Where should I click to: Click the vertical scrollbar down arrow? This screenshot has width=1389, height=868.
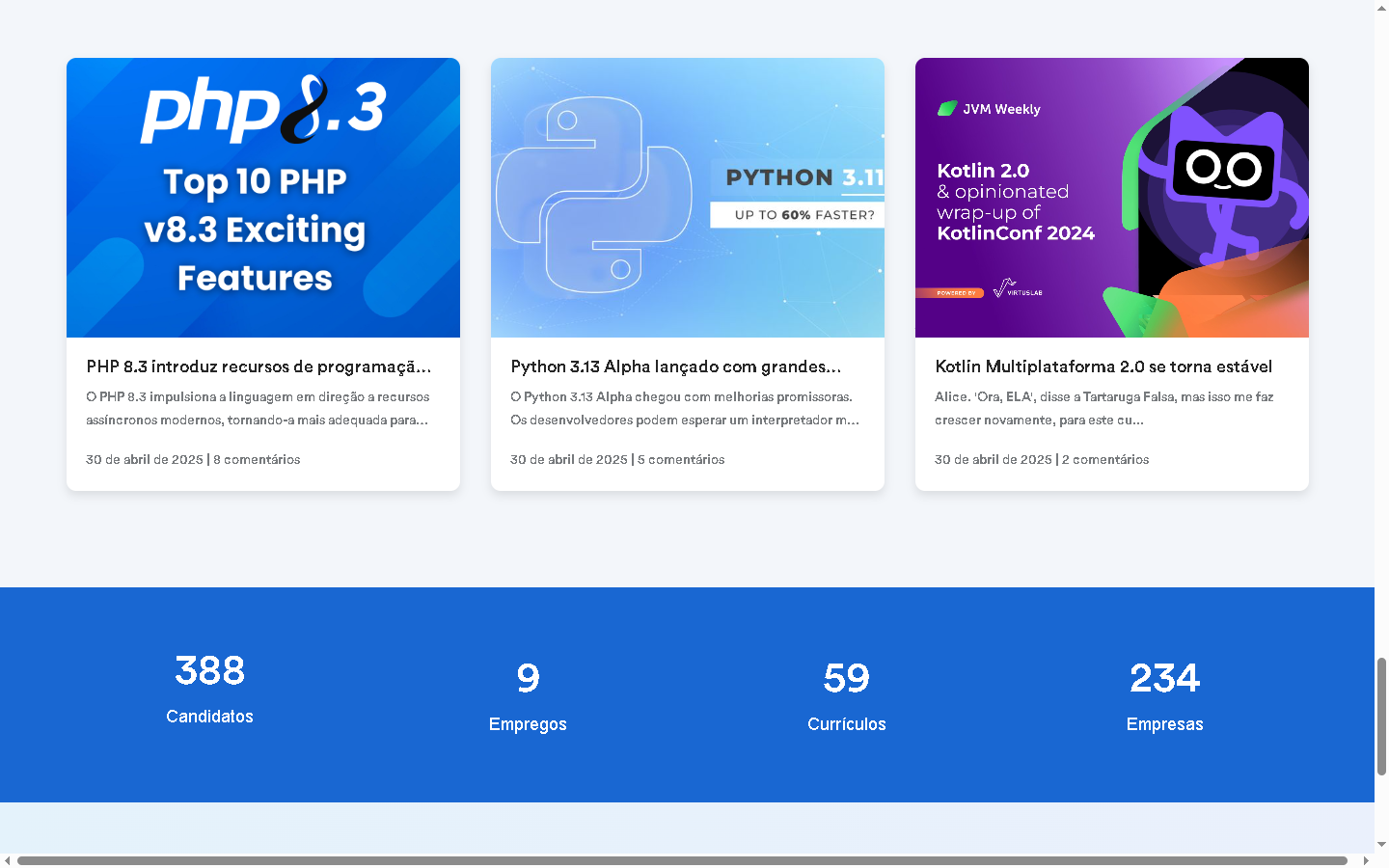tap(1381, 844)
